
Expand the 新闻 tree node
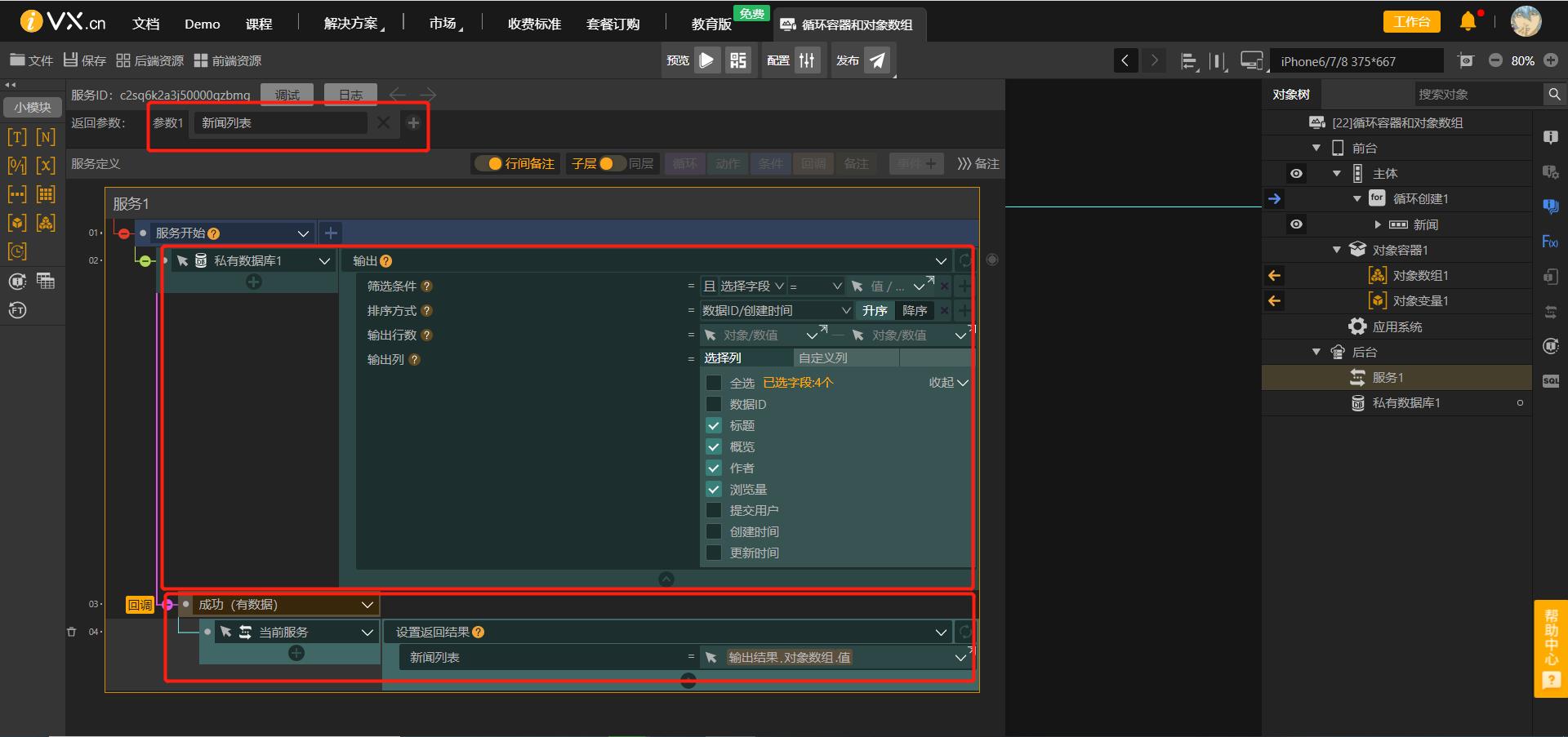point(1378,224)
